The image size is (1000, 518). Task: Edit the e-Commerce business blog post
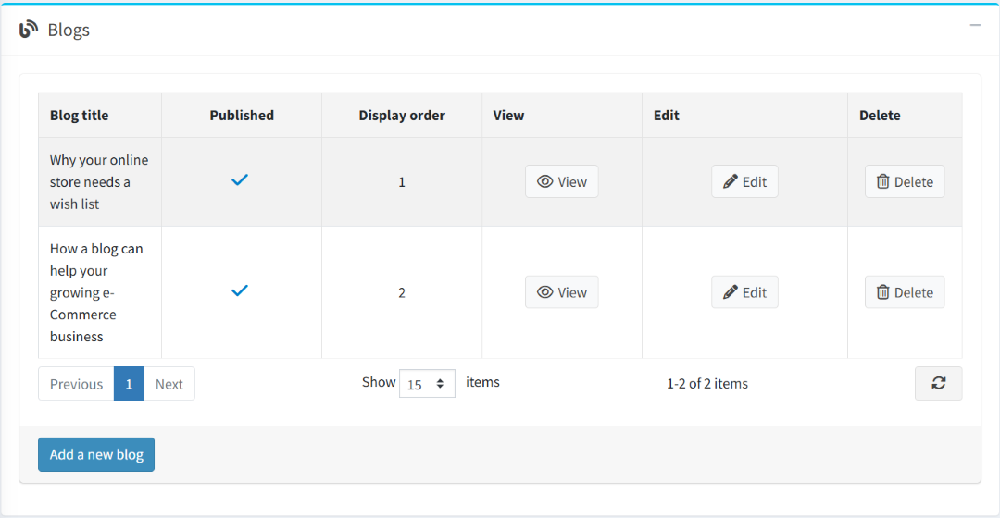pyautogui.click(x=744, y=292)
